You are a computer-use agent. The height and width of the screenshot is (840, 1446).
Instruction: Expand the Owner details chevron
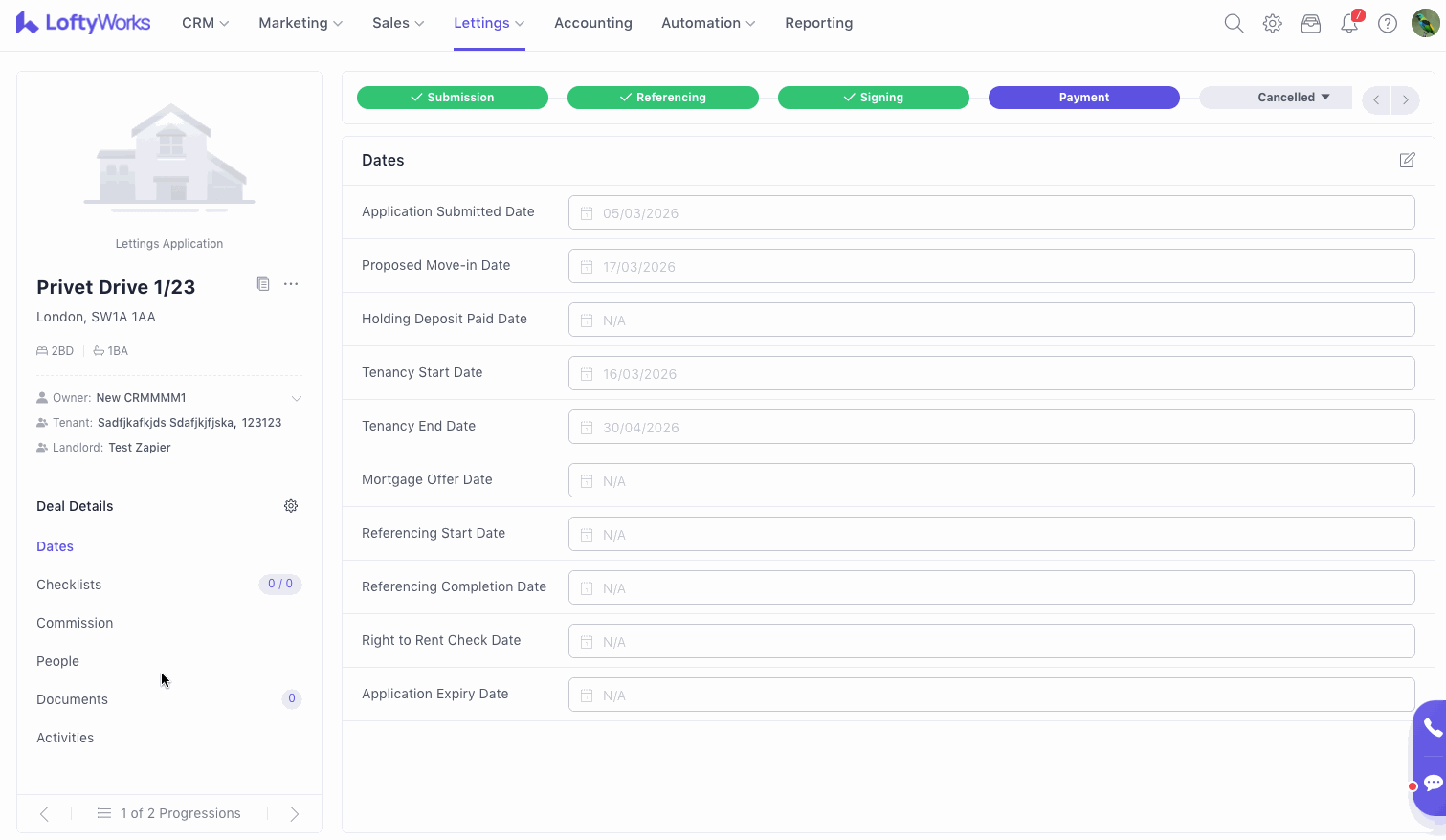297,398
